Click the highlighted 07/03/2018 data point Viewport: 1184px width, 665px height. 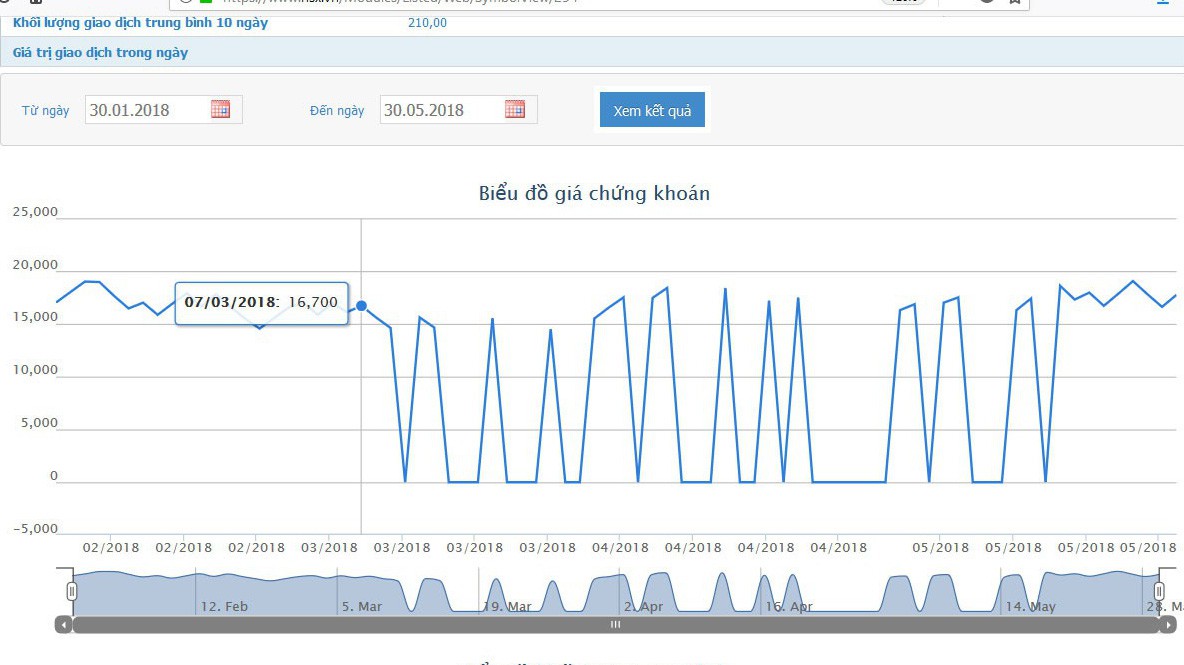[361, 305]
